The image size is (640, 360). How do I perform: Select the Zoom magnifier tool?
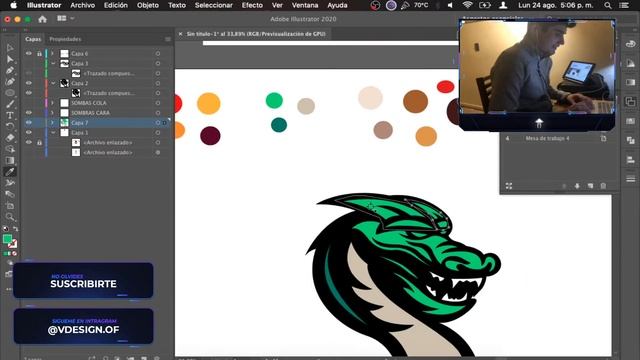pyautogui.click(x=10, y=217)
